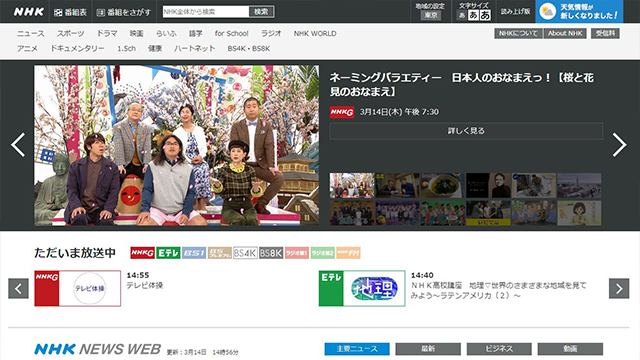Filter now-airing by ラジオ第1 channel
640x360 pixels.
(x=297, y=253)
